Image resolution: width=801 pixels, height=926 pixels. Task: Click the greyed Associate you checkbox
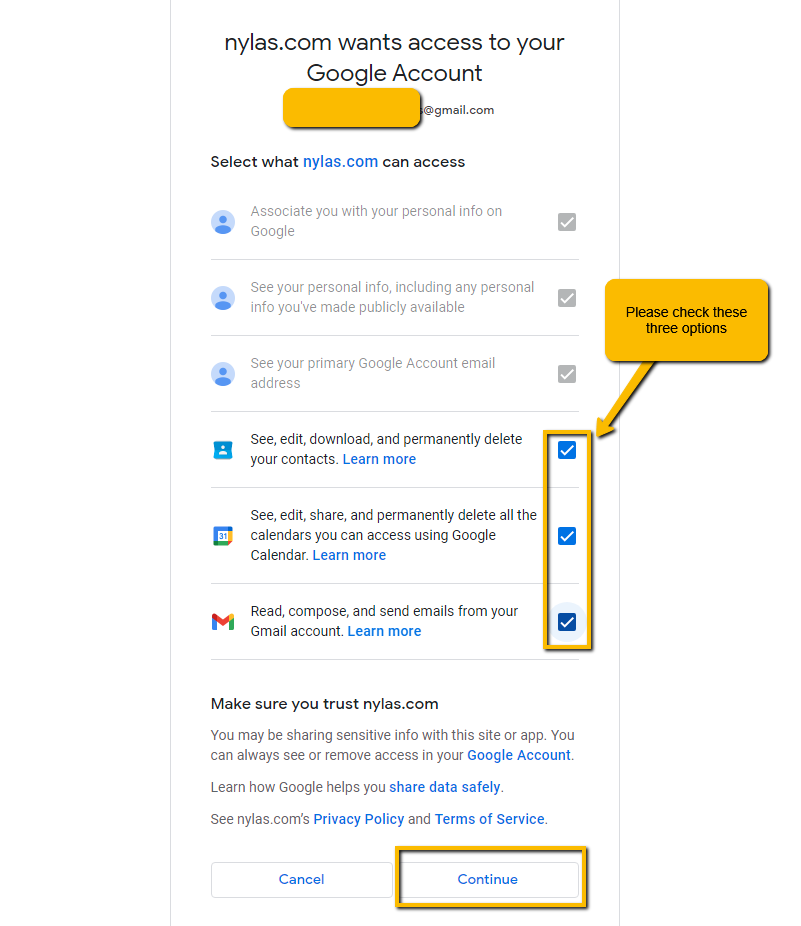566,222
